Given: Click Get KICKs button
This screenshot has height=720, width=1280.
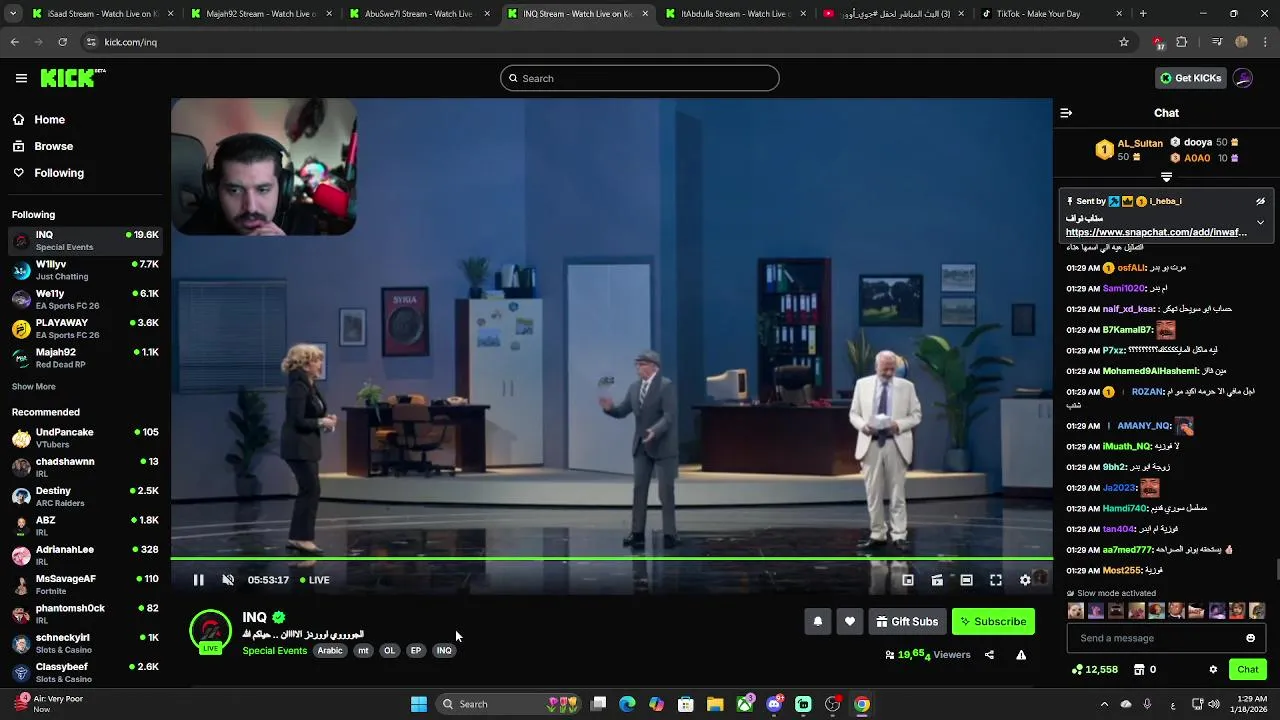Looking at the screenshot, I should [x=1190, y=78].
